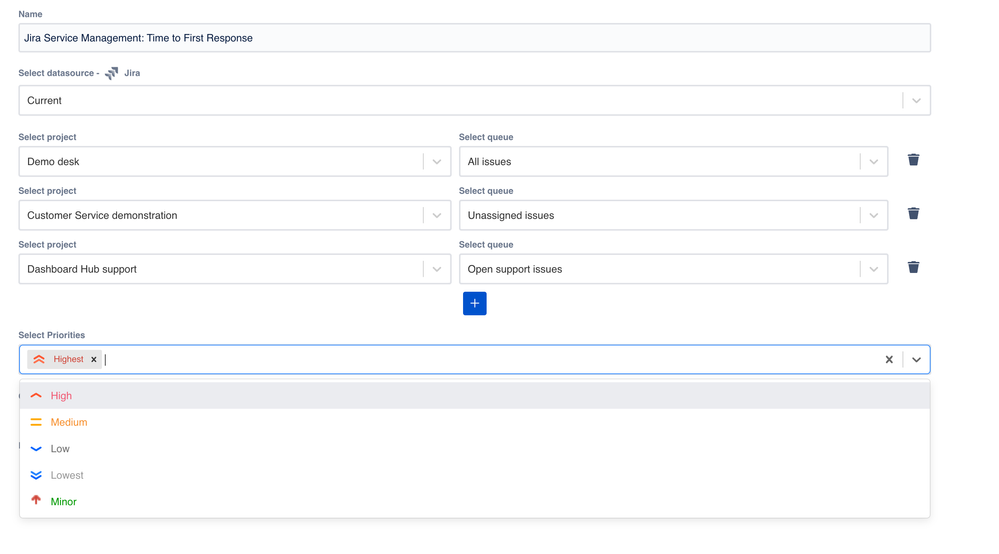Open the Open support issues queue dropdown
The height and width of the screenshot is (554, 999).
click(673, 269)
